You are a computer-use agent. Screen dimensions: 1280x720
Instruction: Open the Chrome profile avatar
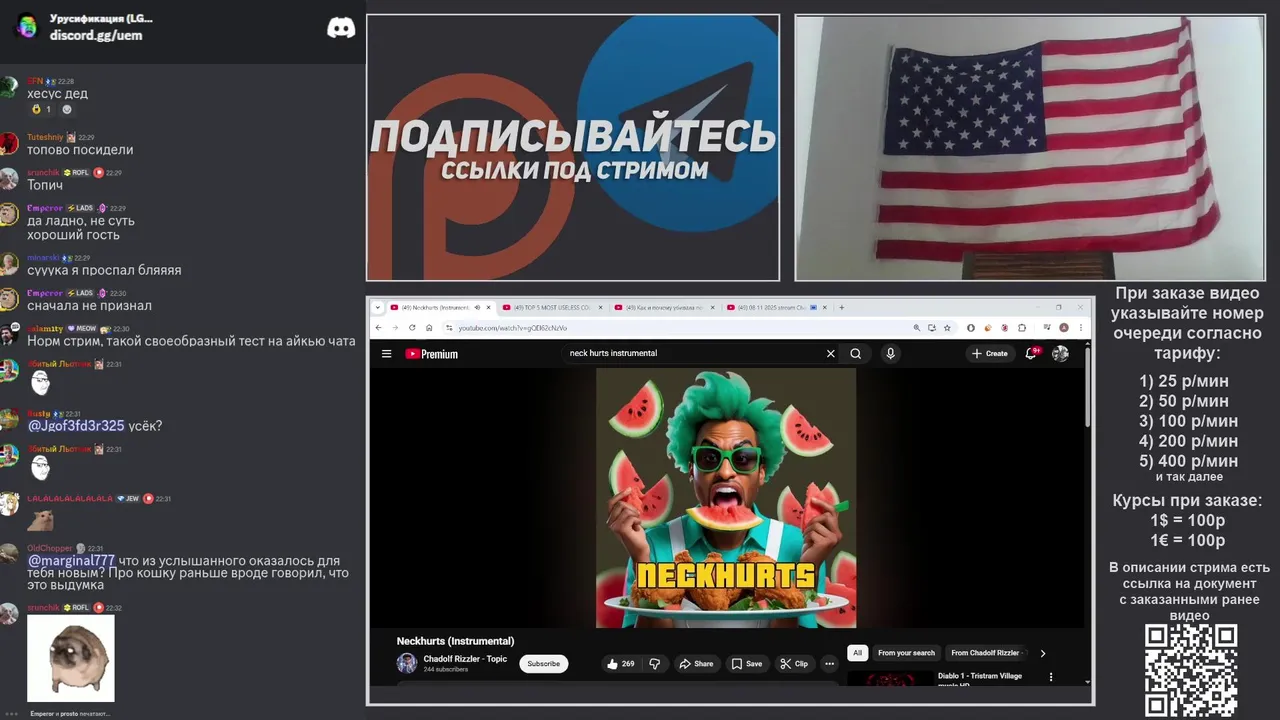(x=1064, y=327)
